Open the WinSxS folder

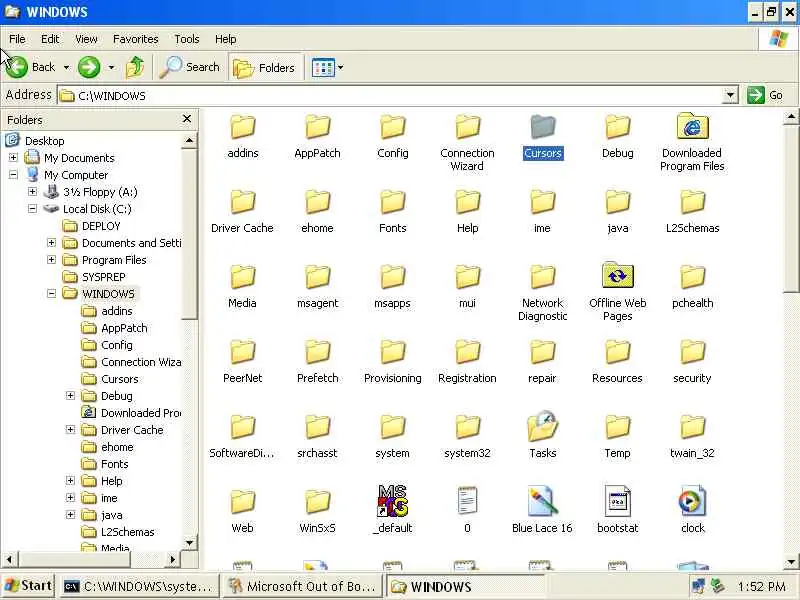pyautogui.click(x=317, y=502)
